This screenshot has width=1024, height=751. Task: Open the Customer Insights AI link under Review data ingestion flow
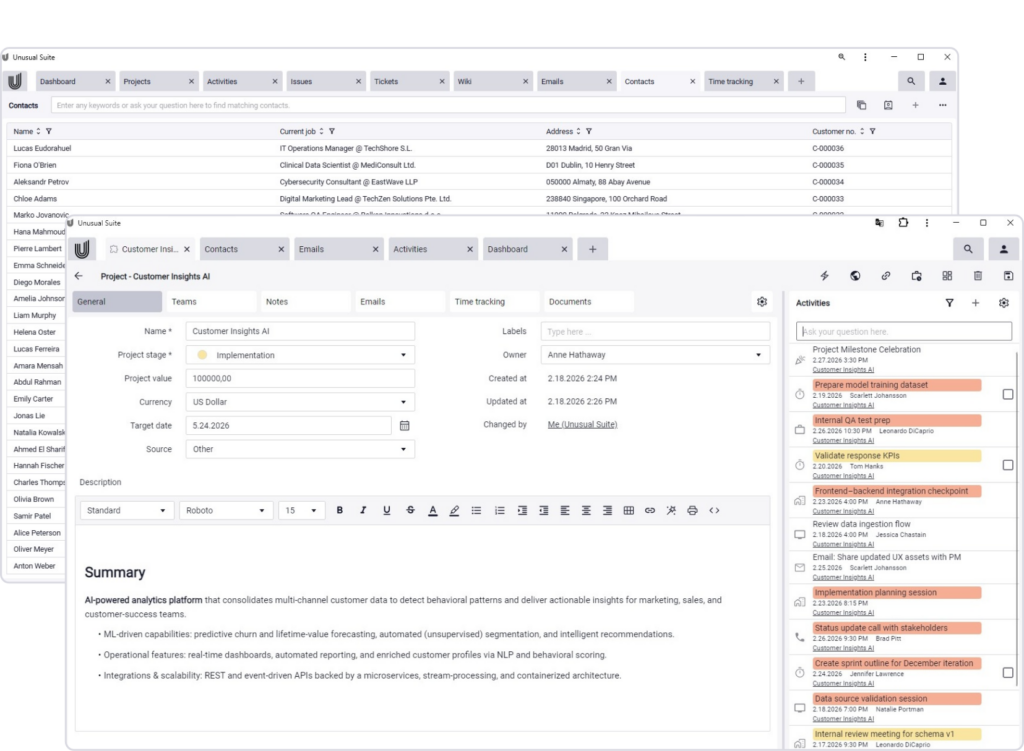tap(844, 545)
